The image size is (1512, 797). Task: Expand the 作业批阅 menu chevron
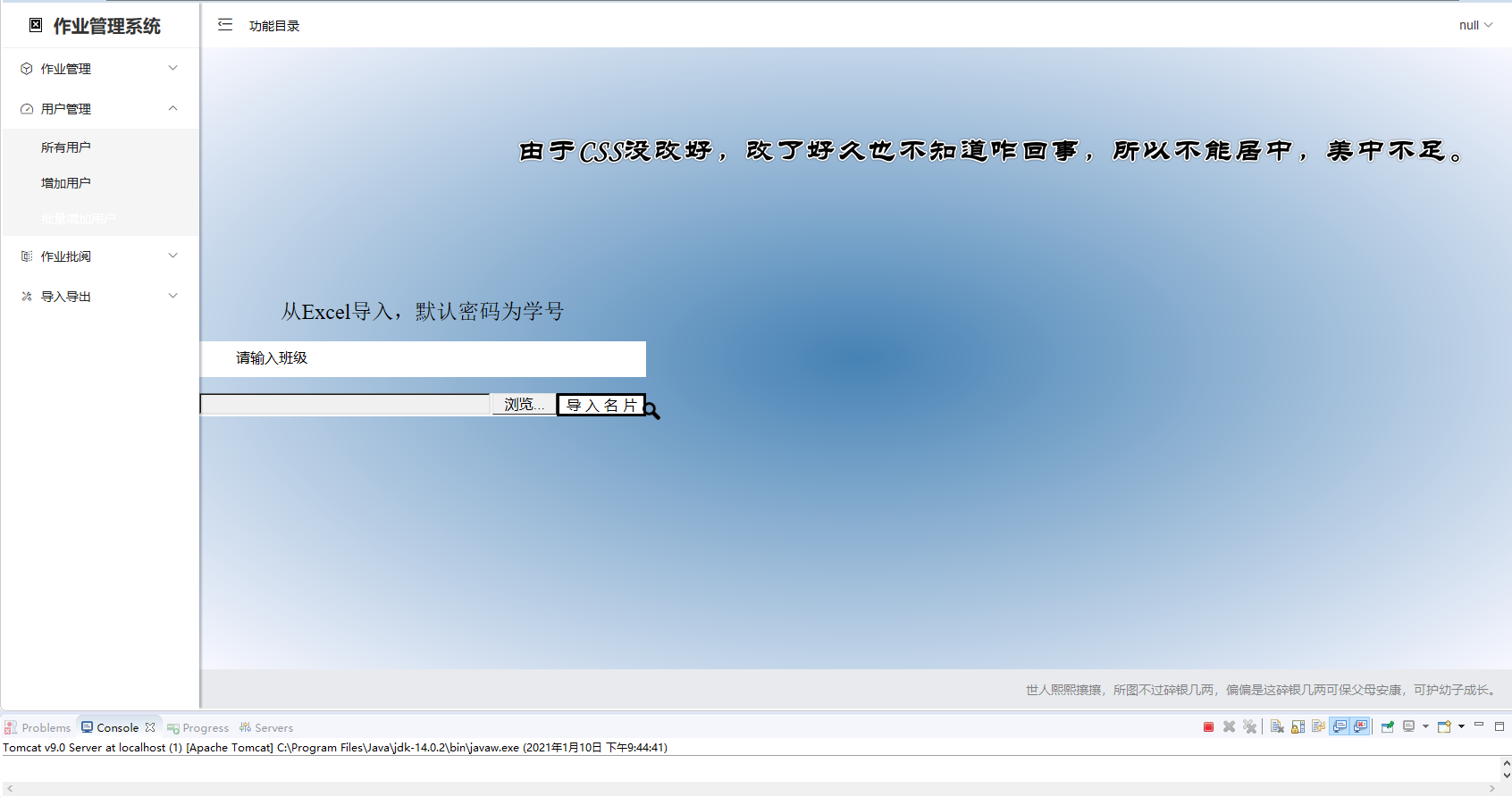coord(173,256)
